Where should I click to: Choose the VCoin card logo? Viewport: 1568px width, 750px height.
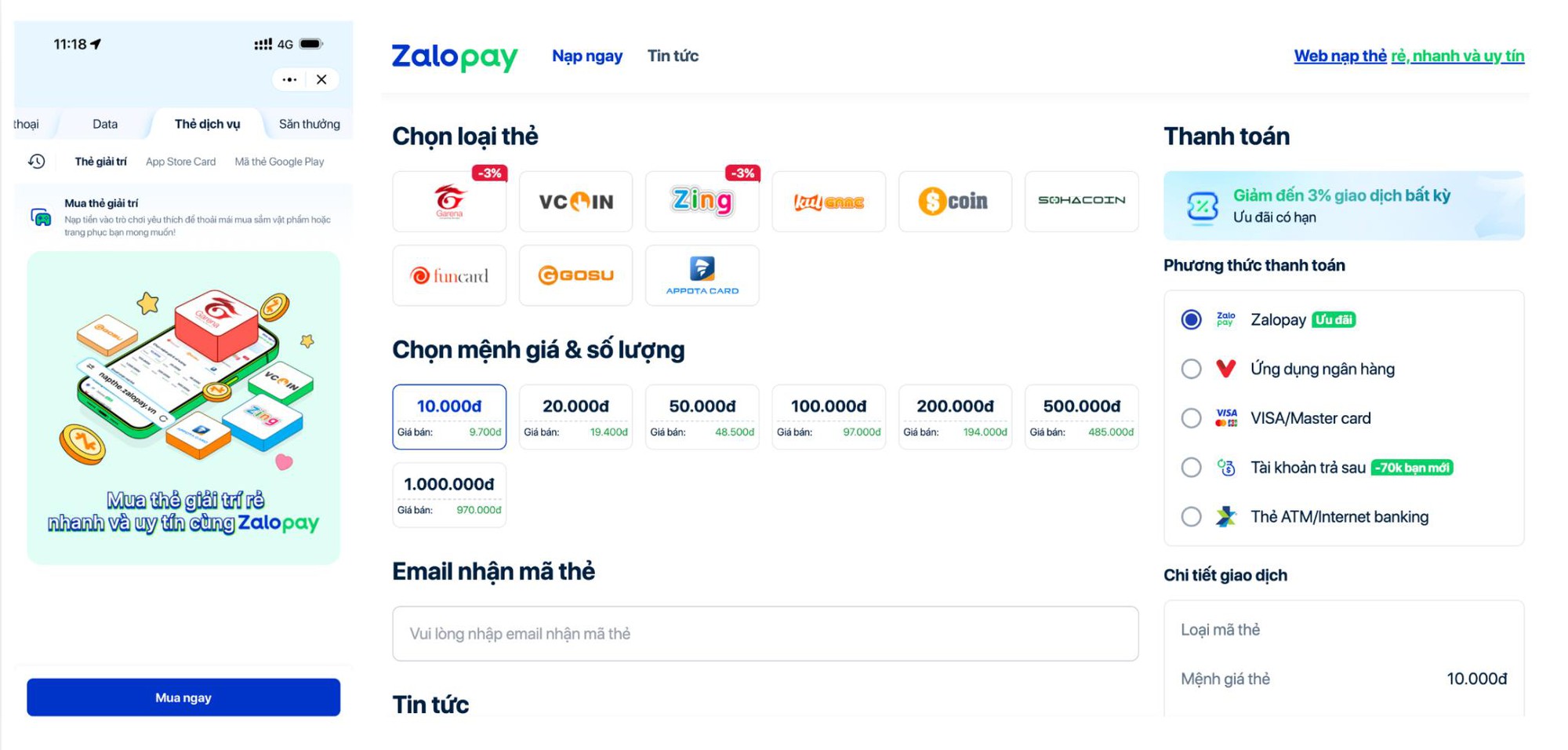point(575,202)
